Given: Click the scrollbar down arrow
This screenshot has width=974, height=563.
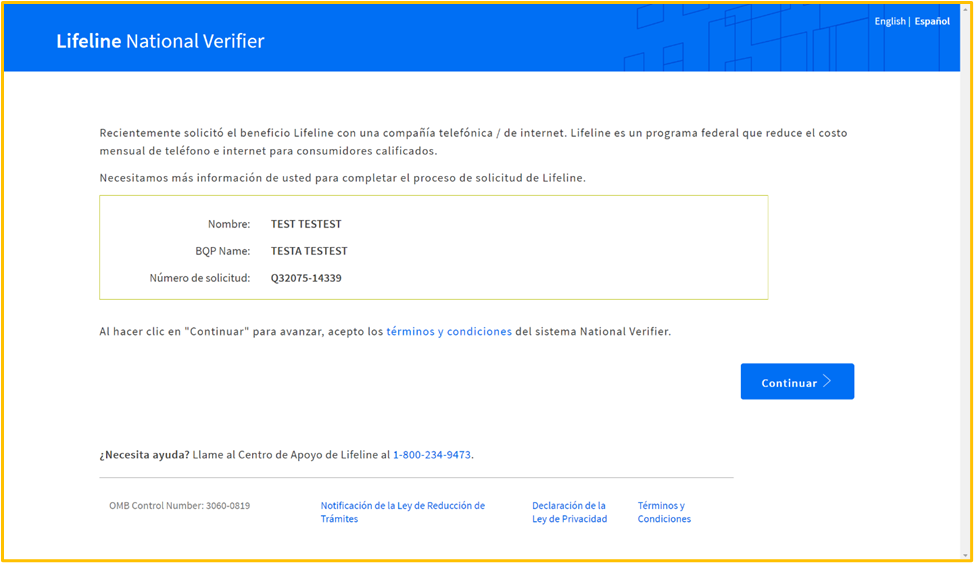Looking at the screenshot, I should click(x=965, y=555).
